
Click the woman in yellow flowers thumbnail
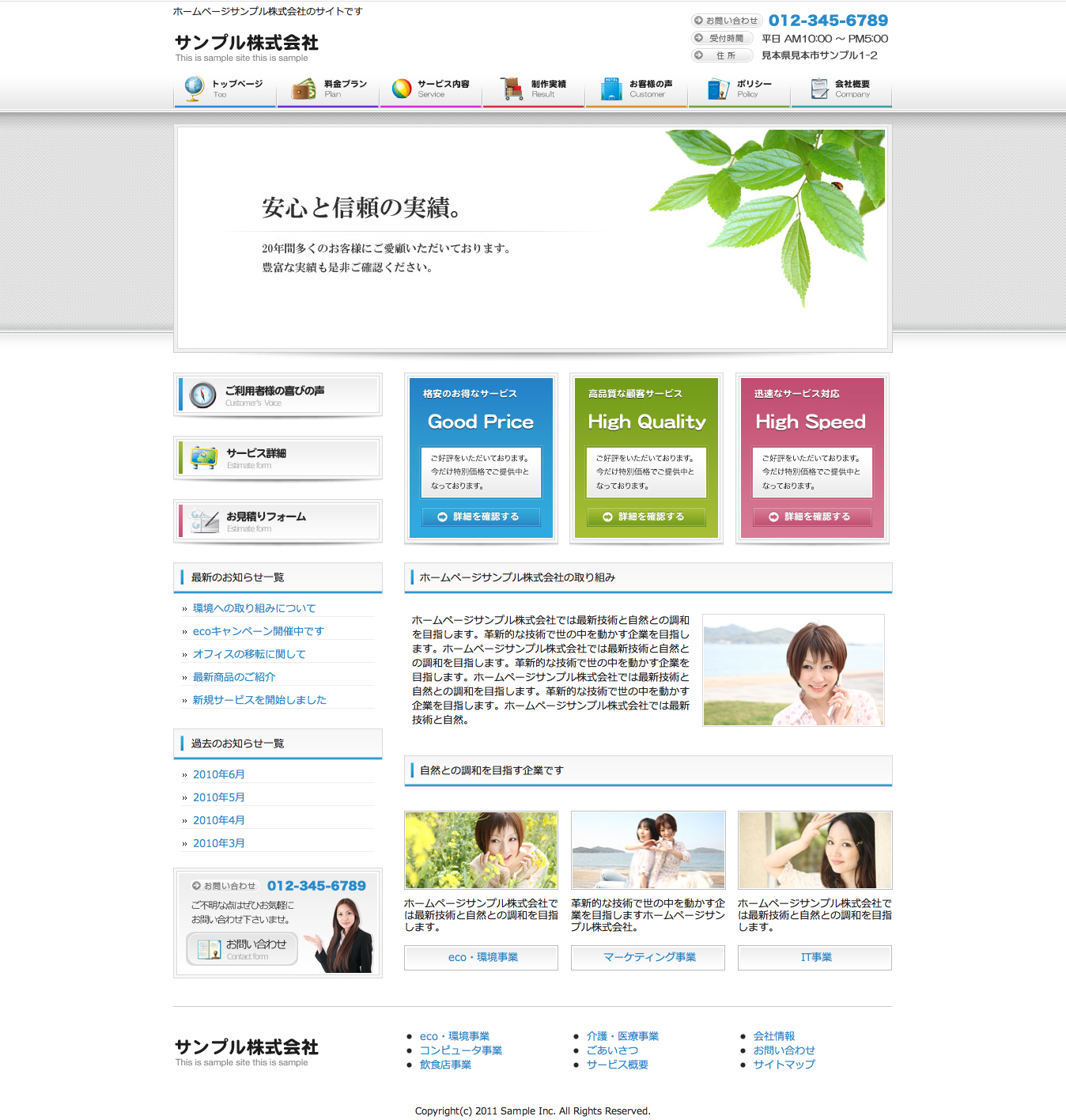(481, 850)
